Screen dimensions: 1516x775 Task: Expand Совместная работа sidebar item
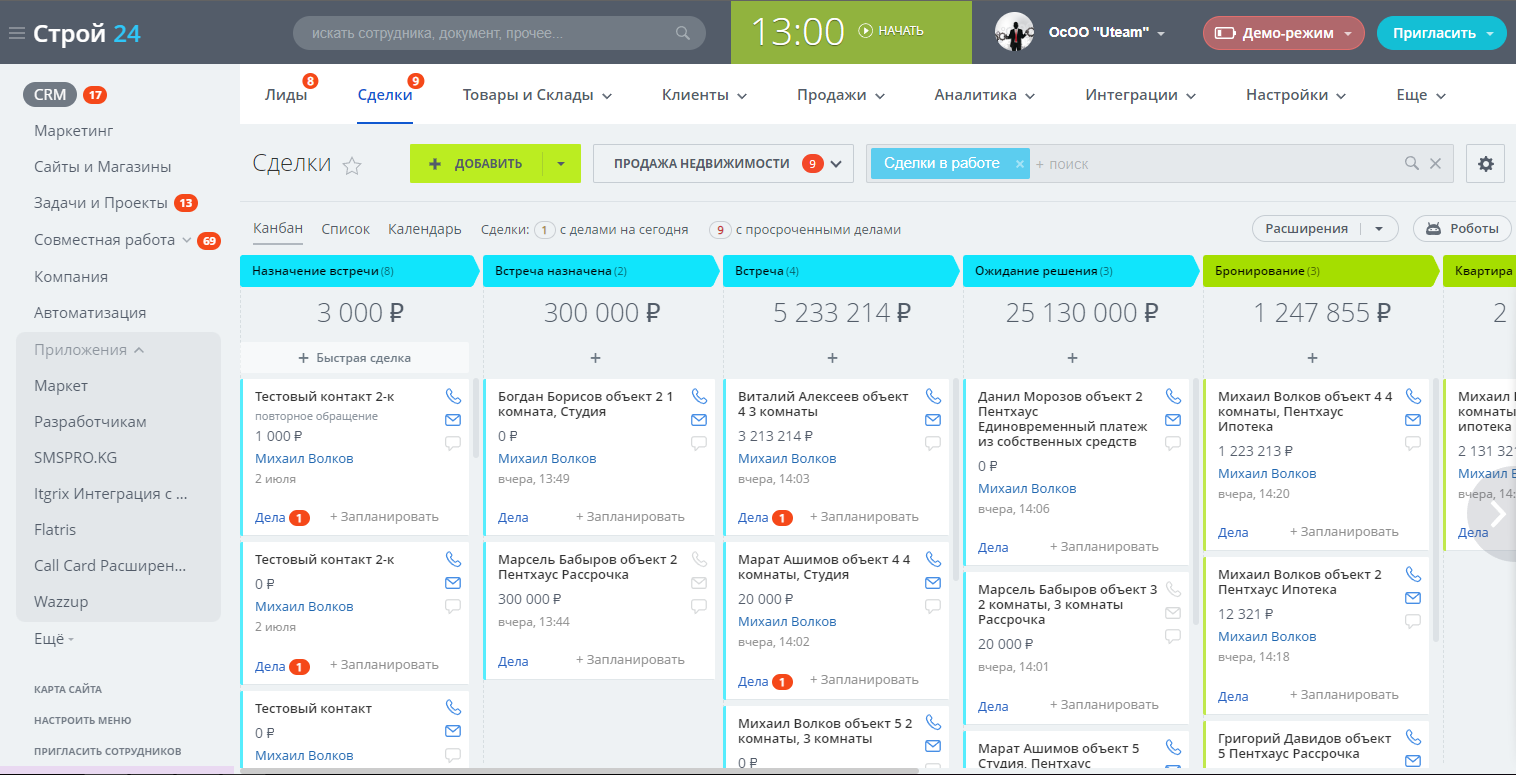[x=185, y=240]
